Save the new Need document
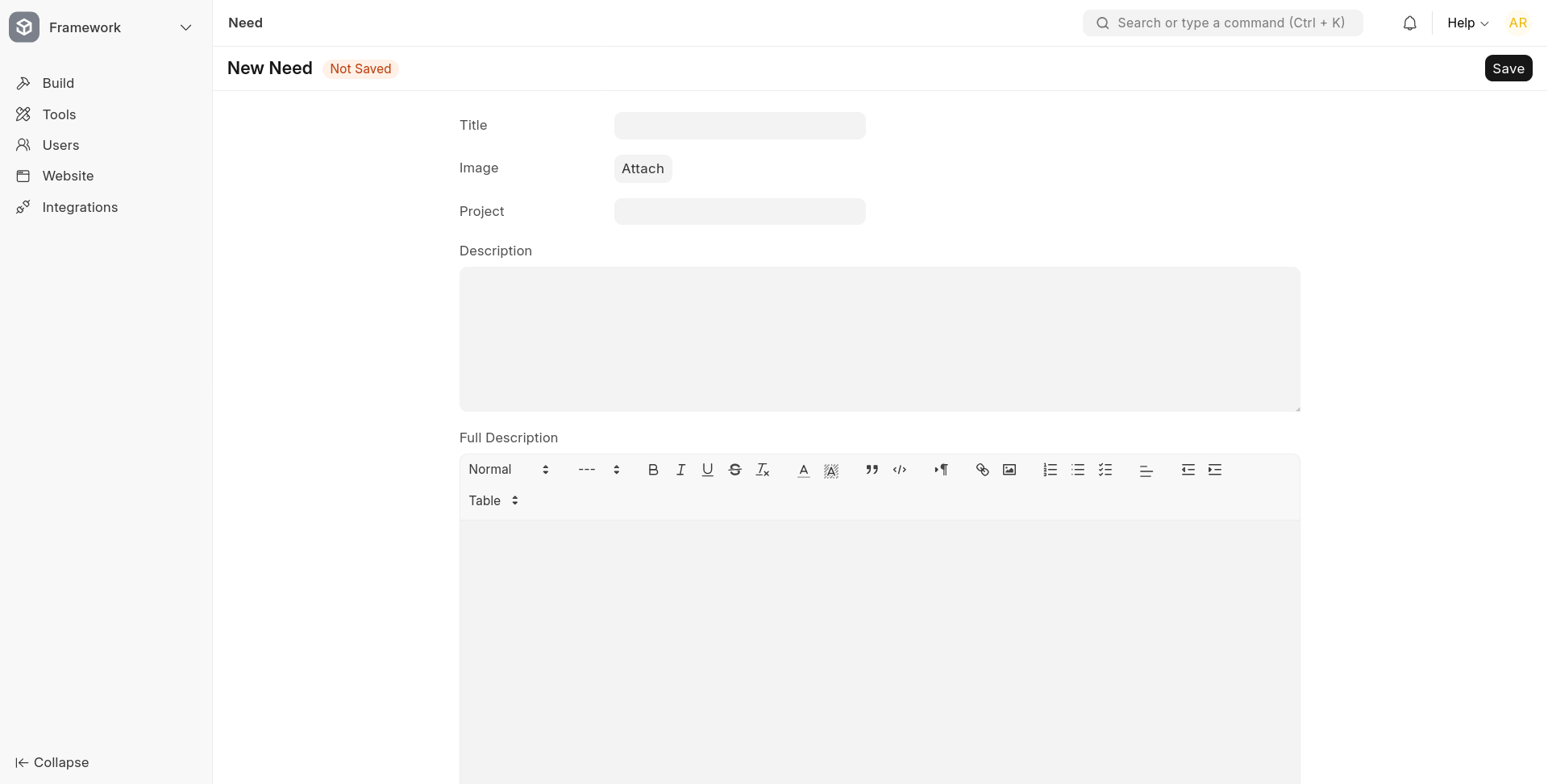This screenshot has width=1548, height=784. coord(1508,68)
